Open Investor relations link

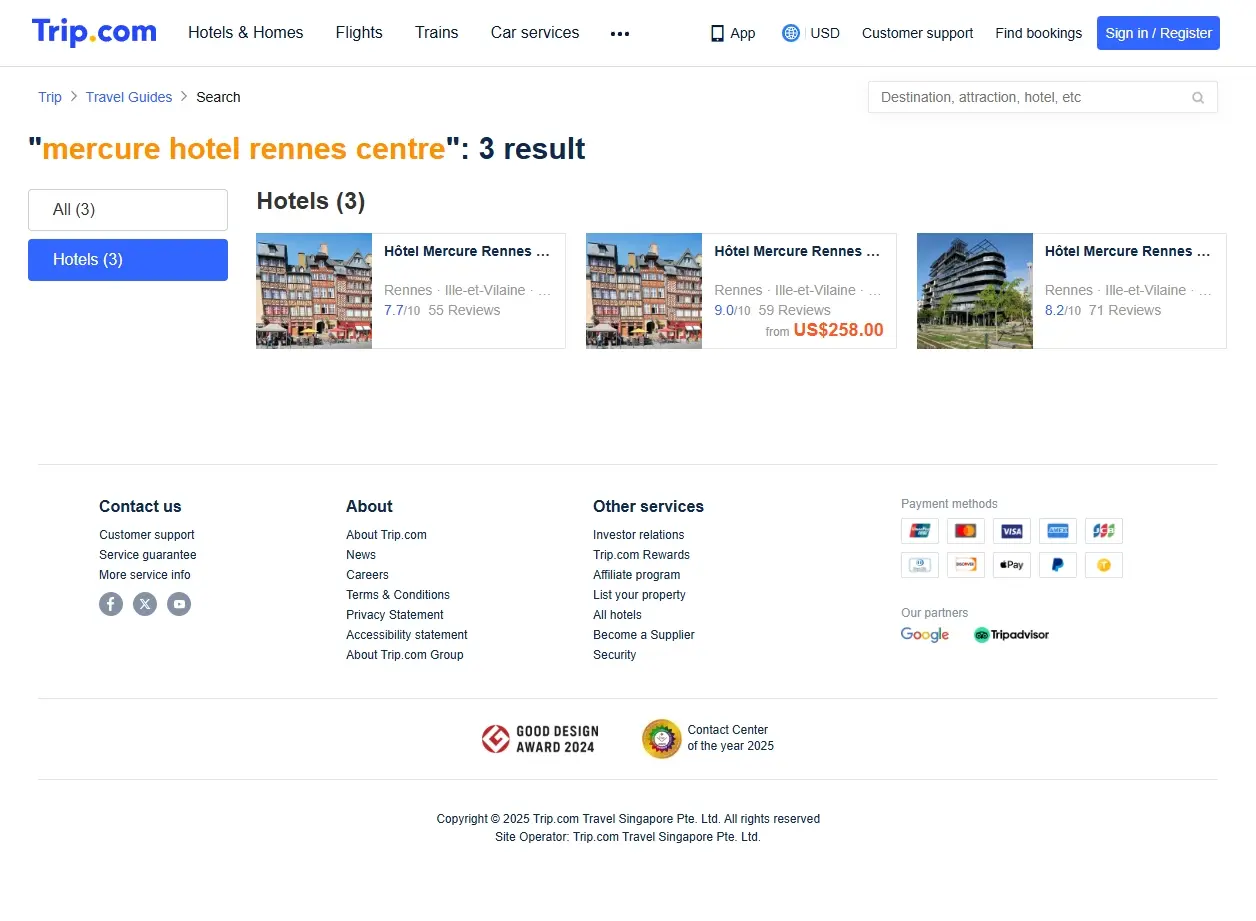click(x=639, y=535)
